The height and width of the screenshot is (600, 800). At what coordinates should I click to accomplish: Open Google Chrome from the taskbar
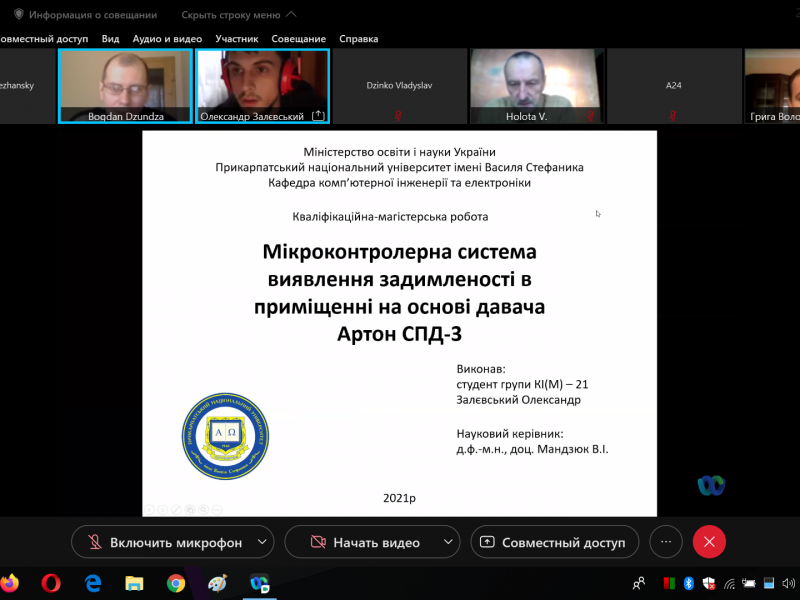(x=176, y=583)
